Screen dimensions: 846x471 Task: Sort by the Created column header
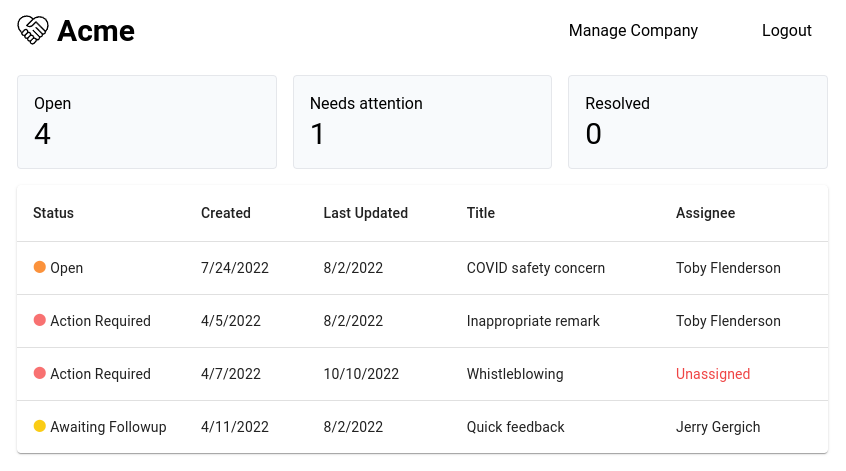click(225, 213)
